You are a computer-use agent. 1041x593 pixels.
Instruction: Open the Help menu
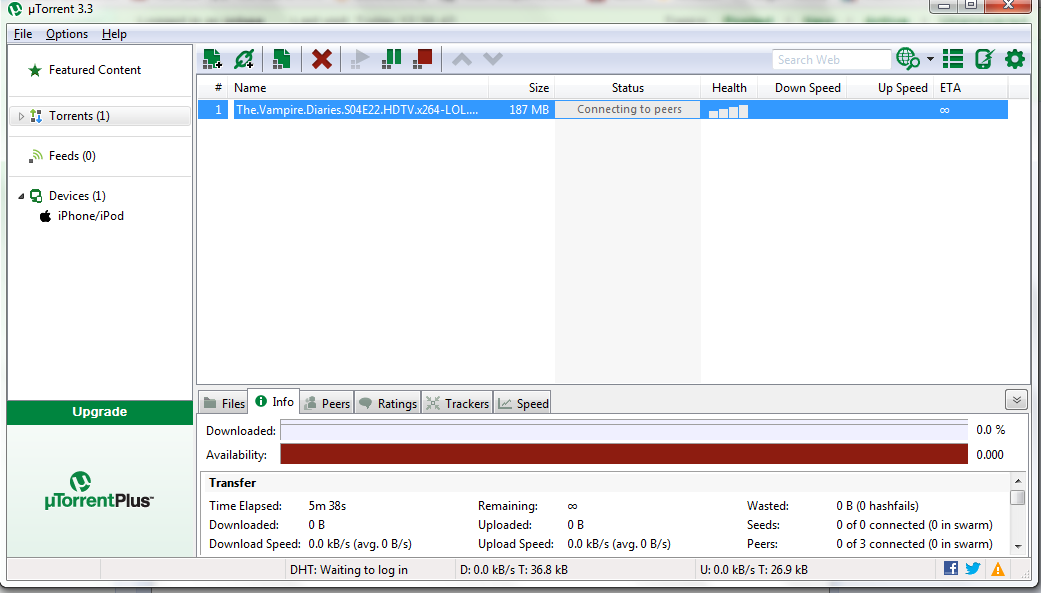(x=114, y=34)
